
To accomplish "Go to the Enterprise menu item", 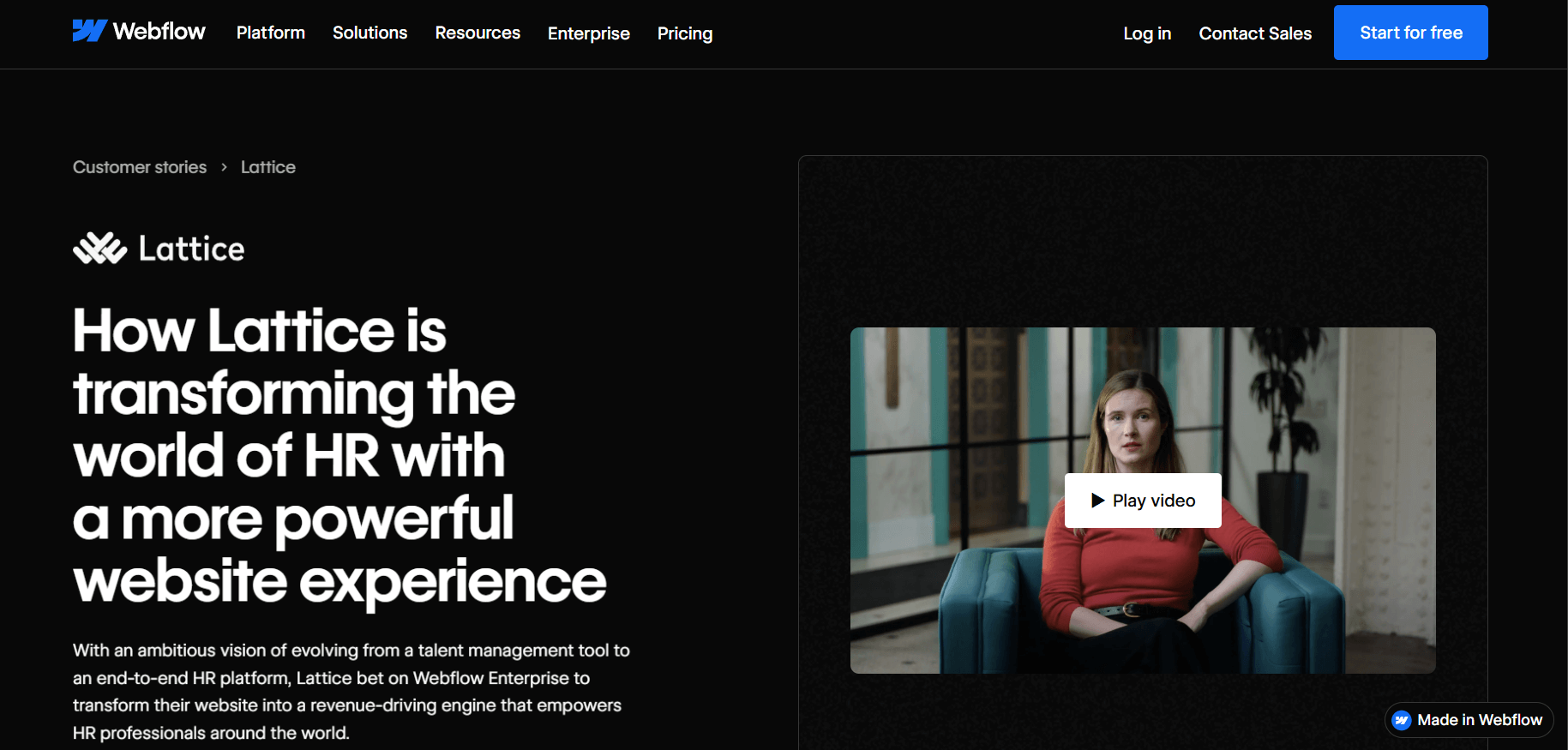I will click(x=588, y=33).
